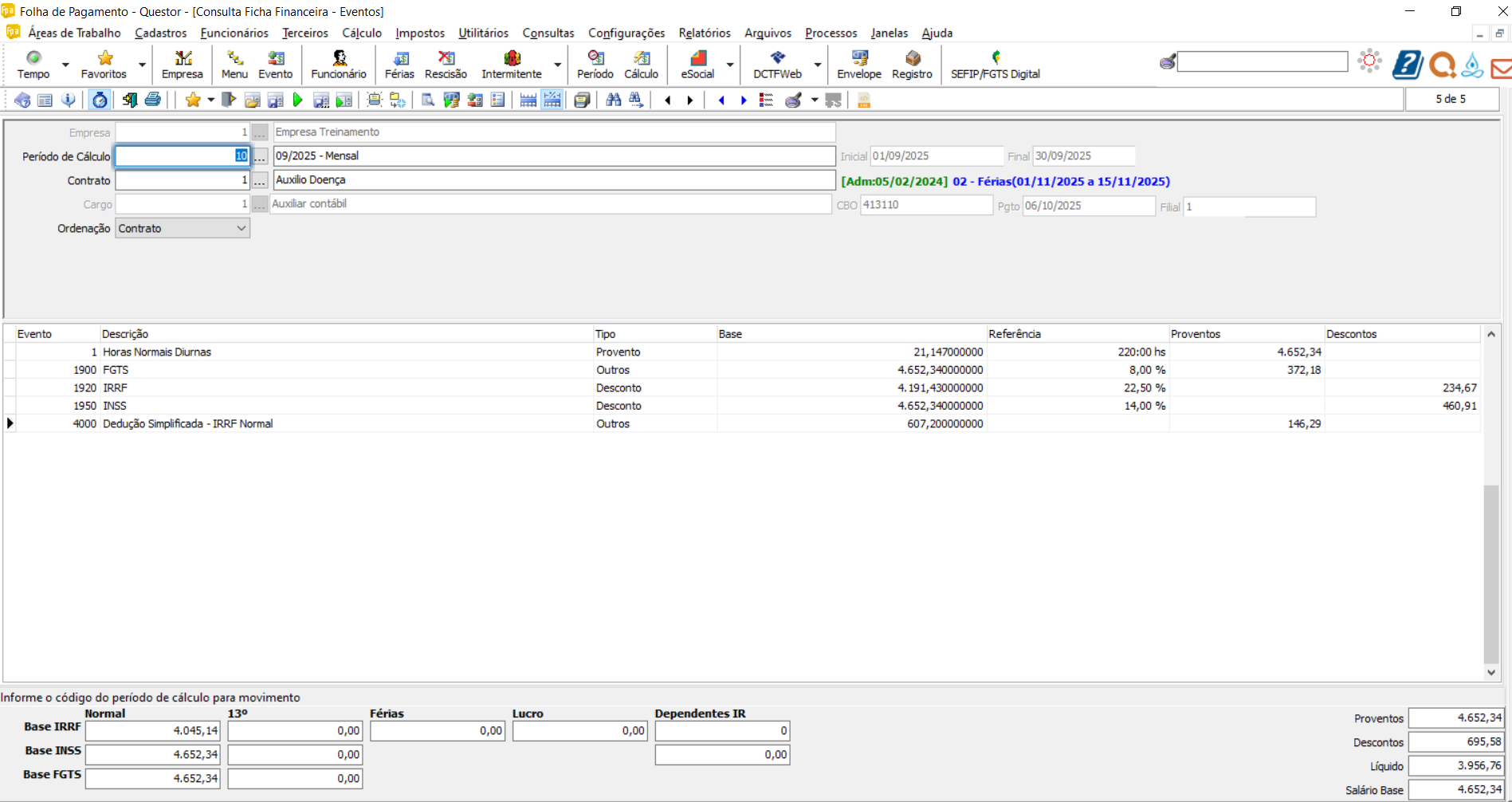Open the Funcionário toolbar icon
This screenshot has width=1512, height=802.
(x=339, y=64)
